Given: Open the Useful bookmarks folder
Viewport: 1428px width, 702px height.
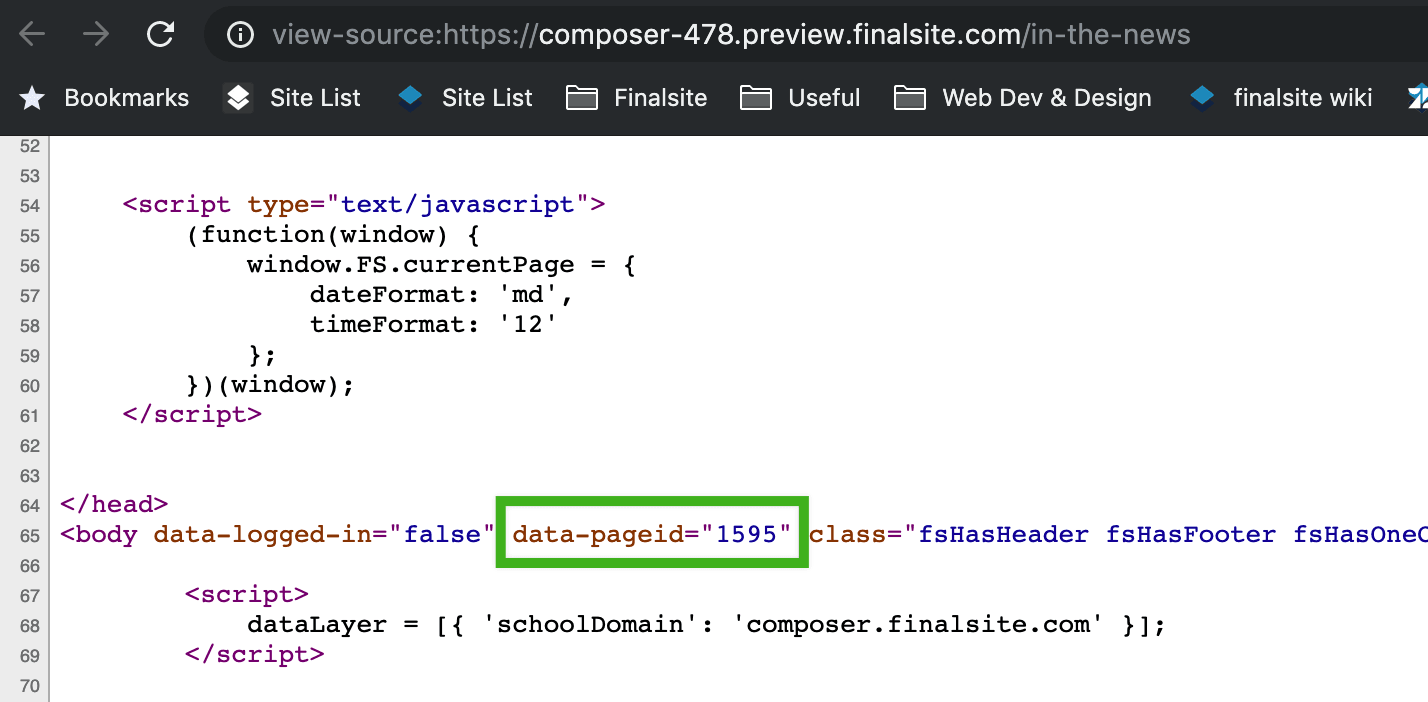Looking at the screenshot, I should 800,98.
